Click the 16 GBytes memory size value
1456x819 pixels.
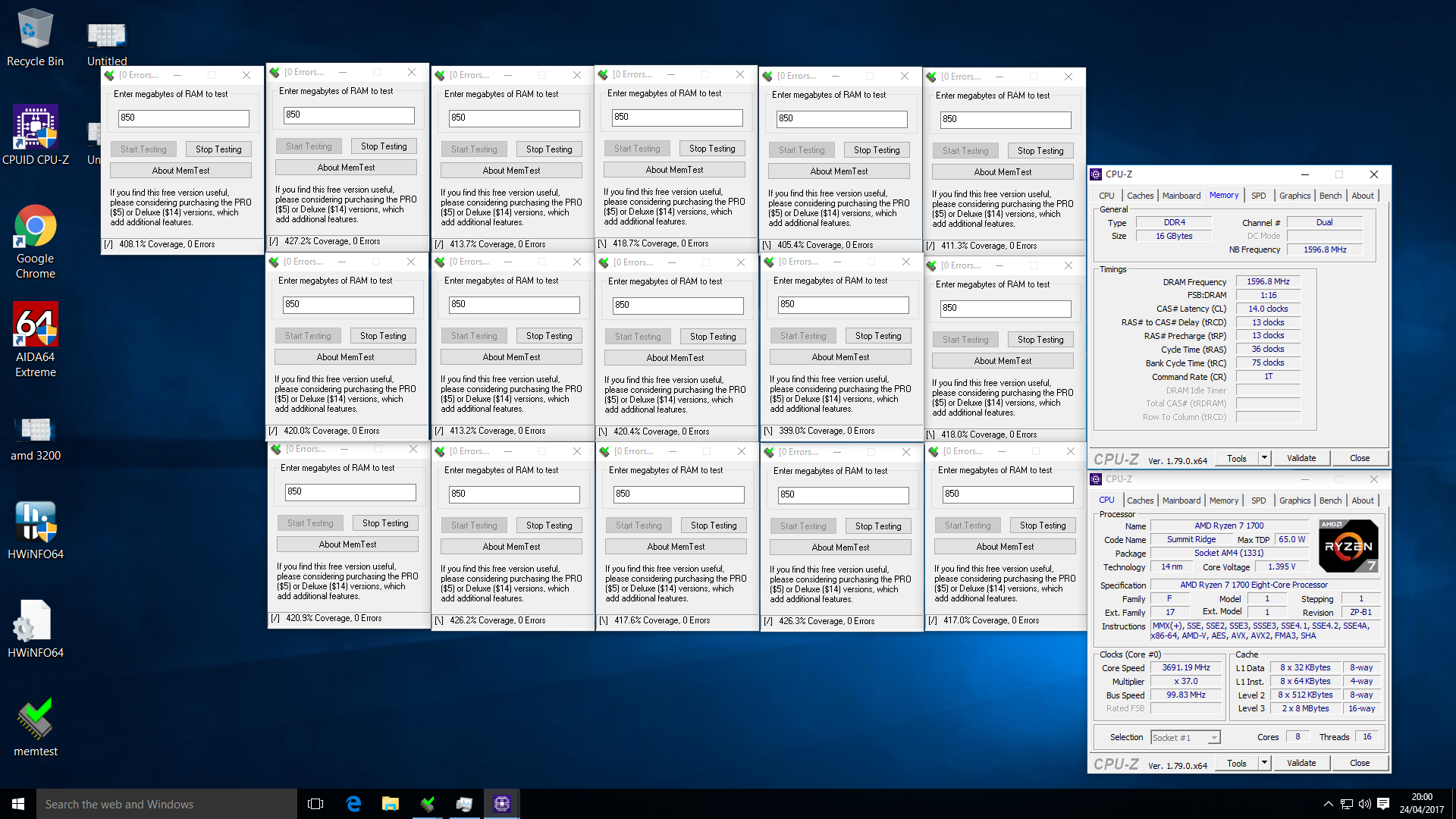(1174, 237)
